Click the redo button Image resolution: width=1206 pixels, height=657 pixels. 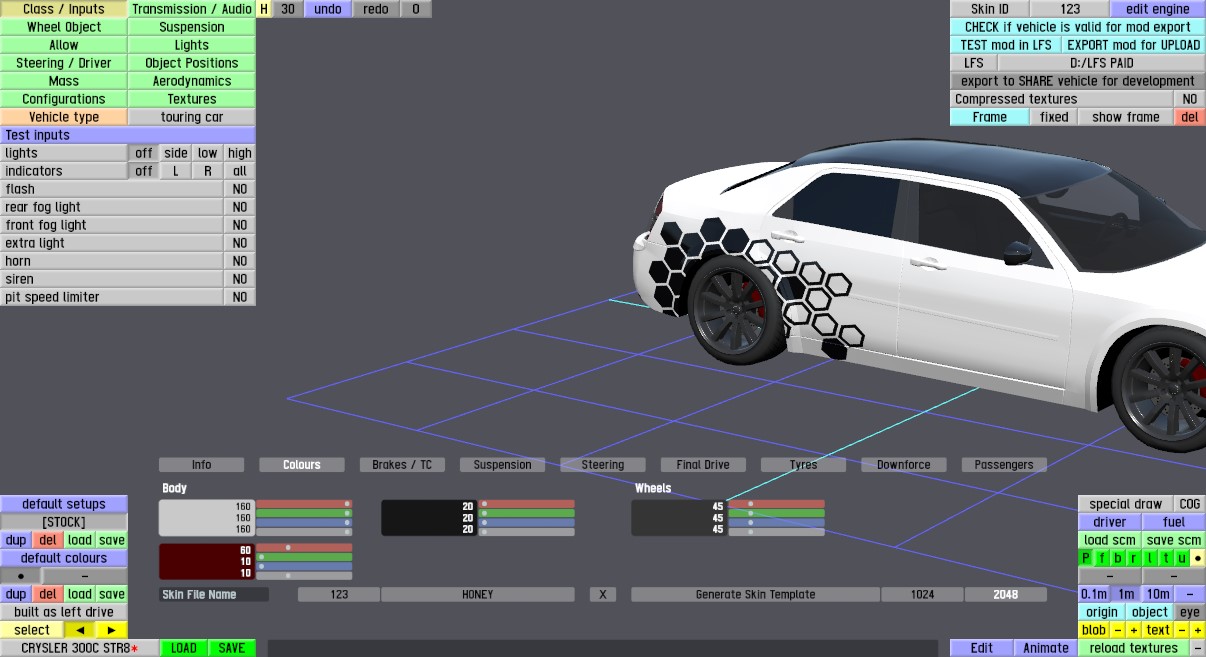tap(376, 9)
